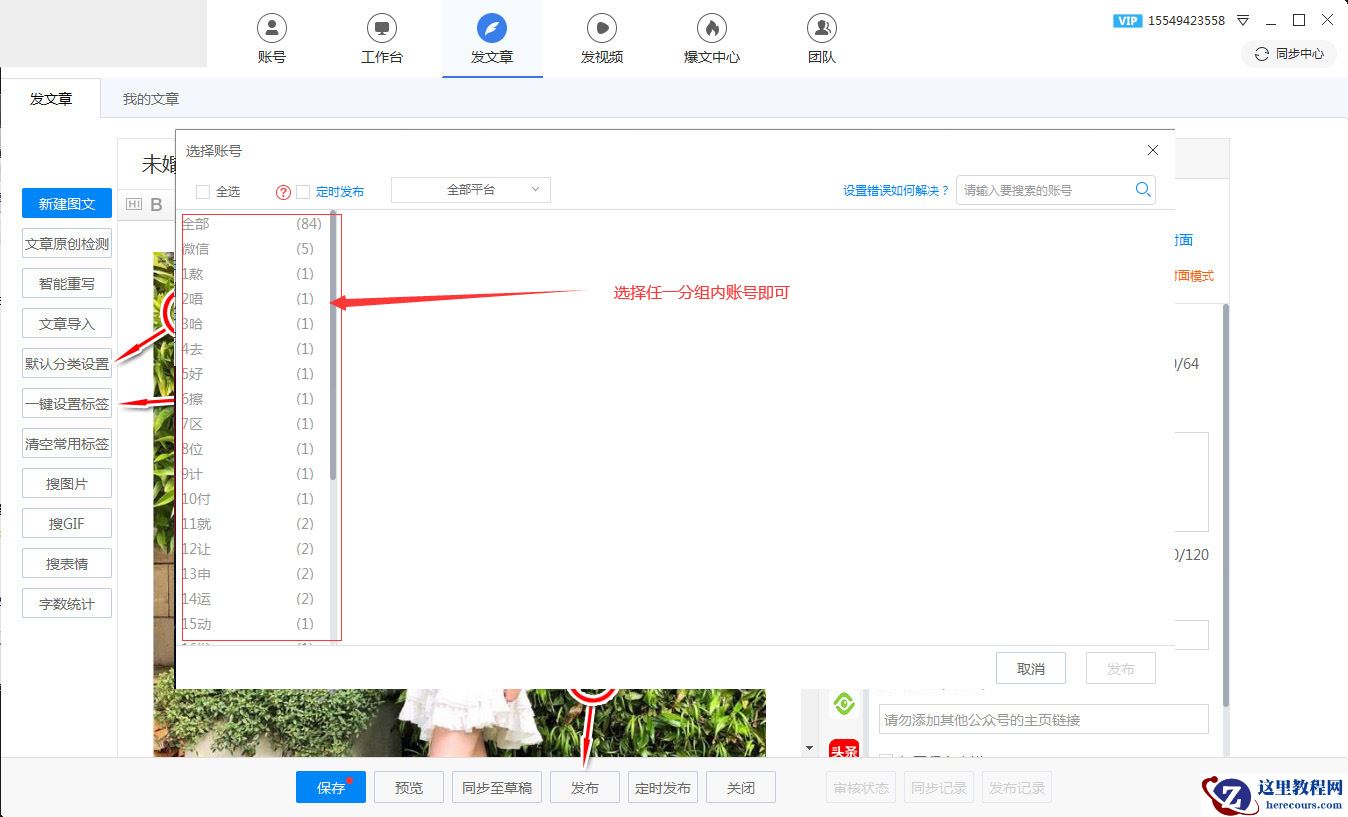
Task: Select the 3哈 account group
Action: tap(254, 324)
